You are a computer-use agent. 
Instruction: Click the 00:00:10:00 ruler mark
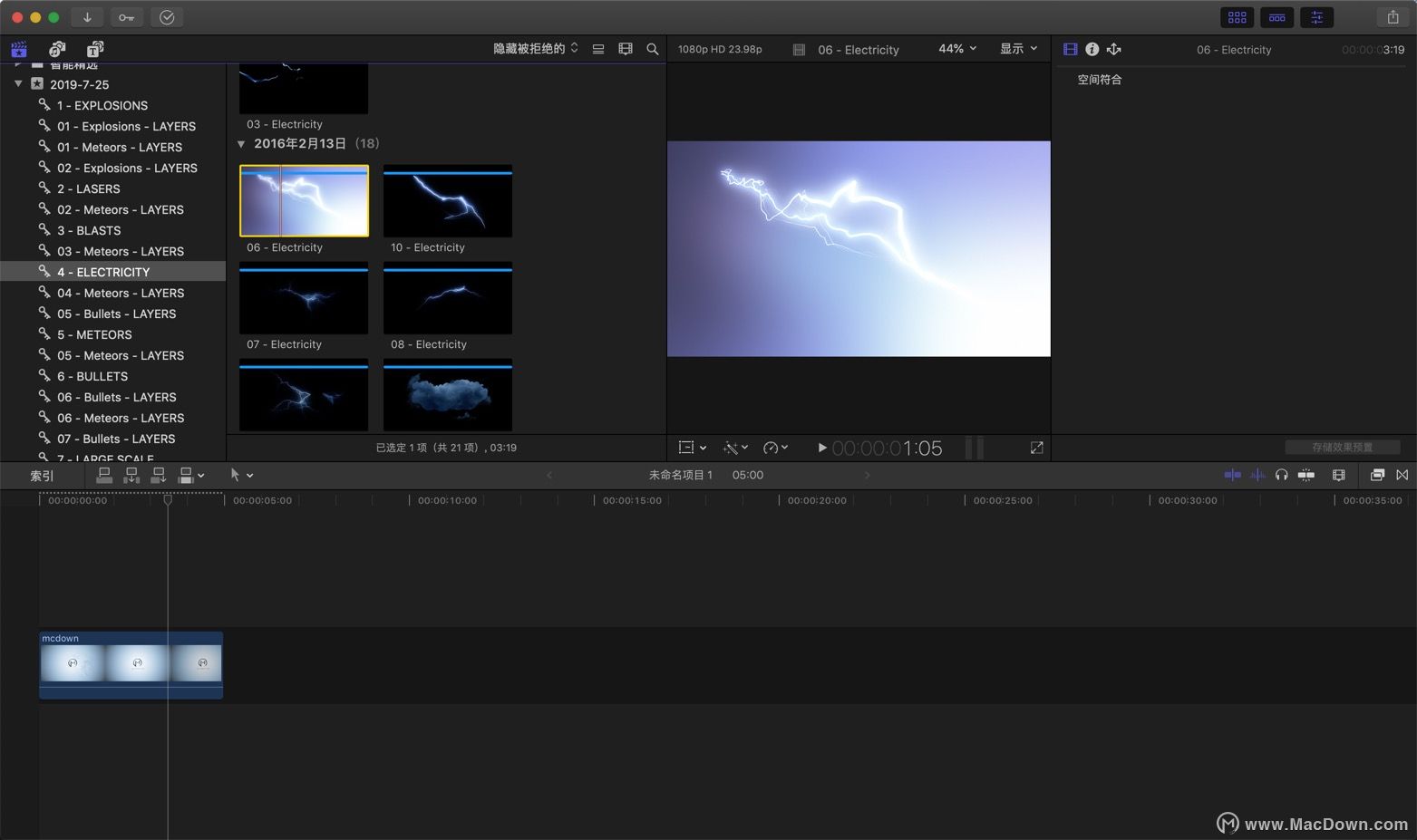[447, 500]
